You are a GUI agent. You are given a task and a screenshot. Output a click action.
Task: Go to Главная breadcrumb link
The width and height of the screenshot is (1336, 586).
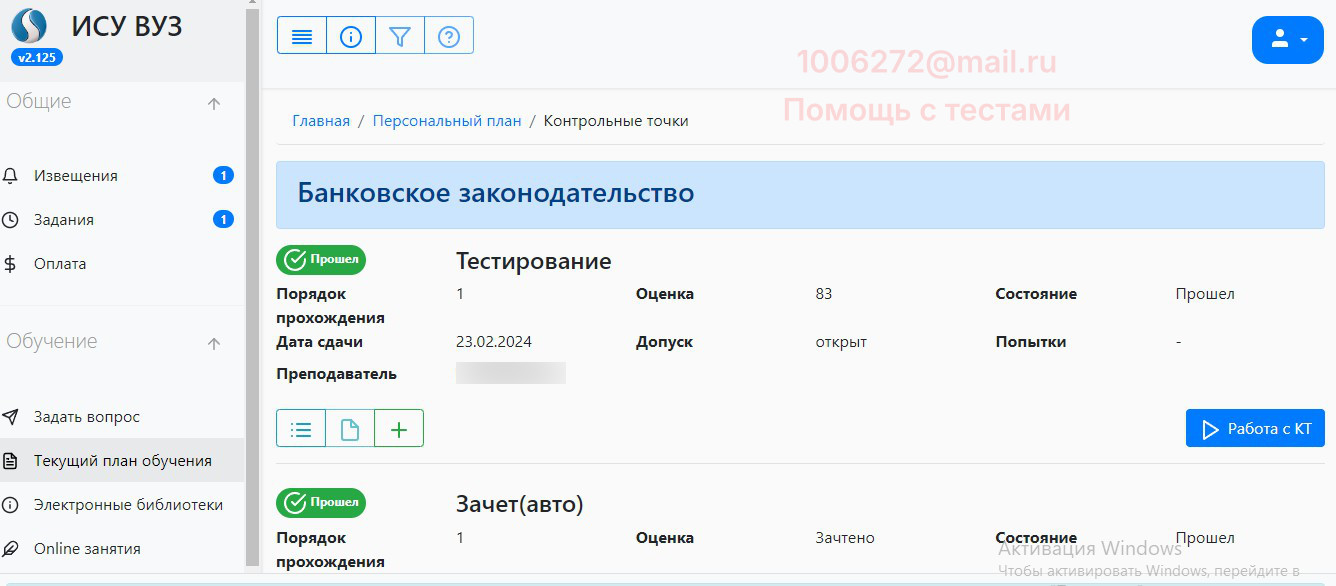point(321,121)
